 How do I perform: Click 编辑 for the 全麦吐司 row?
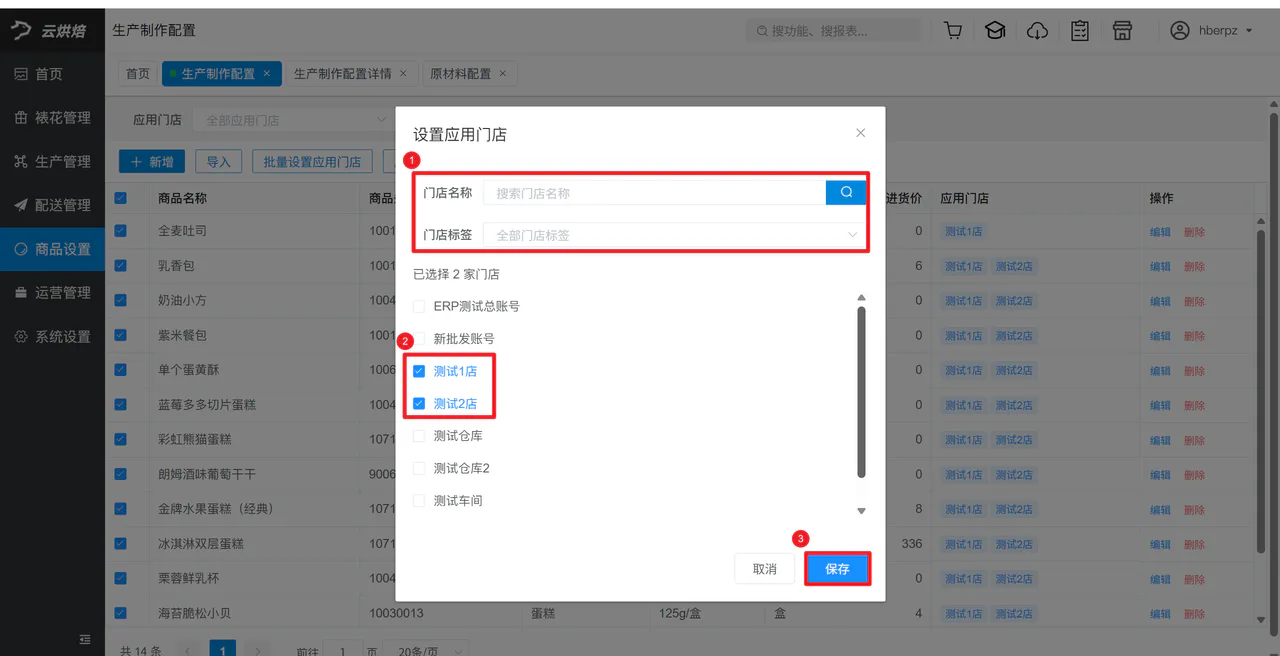1160,232
